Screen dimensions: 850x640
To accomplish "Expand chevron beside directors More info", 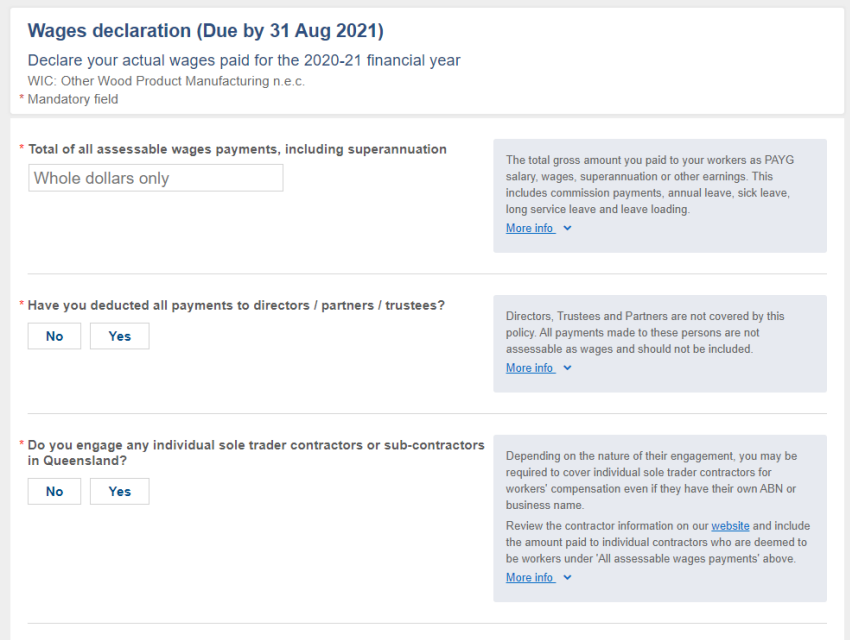I will tap(568, 368).
